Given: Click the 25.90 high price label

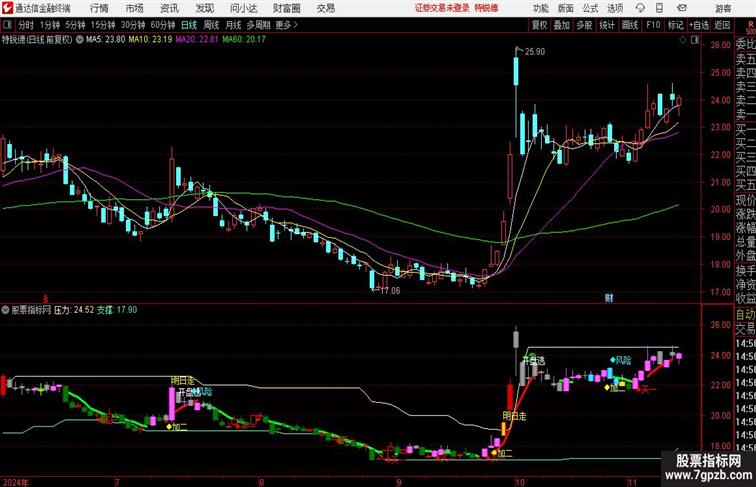Looking at the screenshot, I should 535,52.
